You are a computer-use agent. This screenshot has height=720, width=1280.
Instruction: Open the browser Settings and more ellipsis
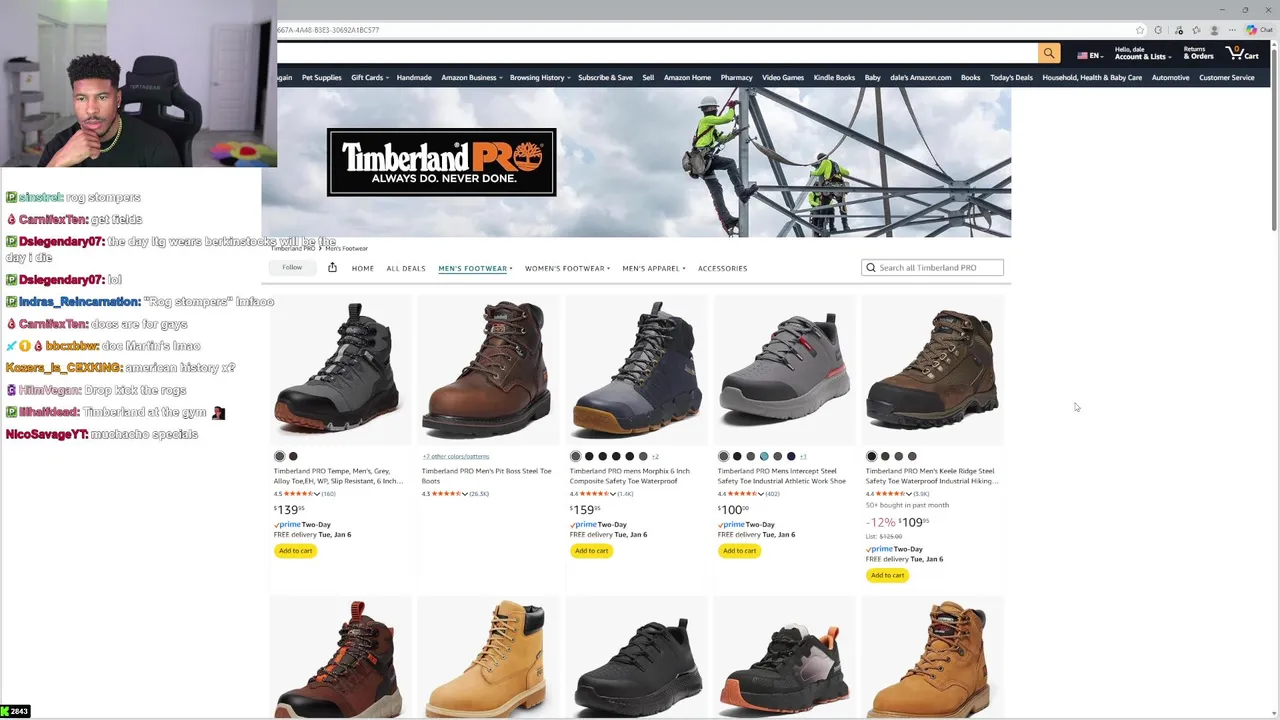point(1230,30)
